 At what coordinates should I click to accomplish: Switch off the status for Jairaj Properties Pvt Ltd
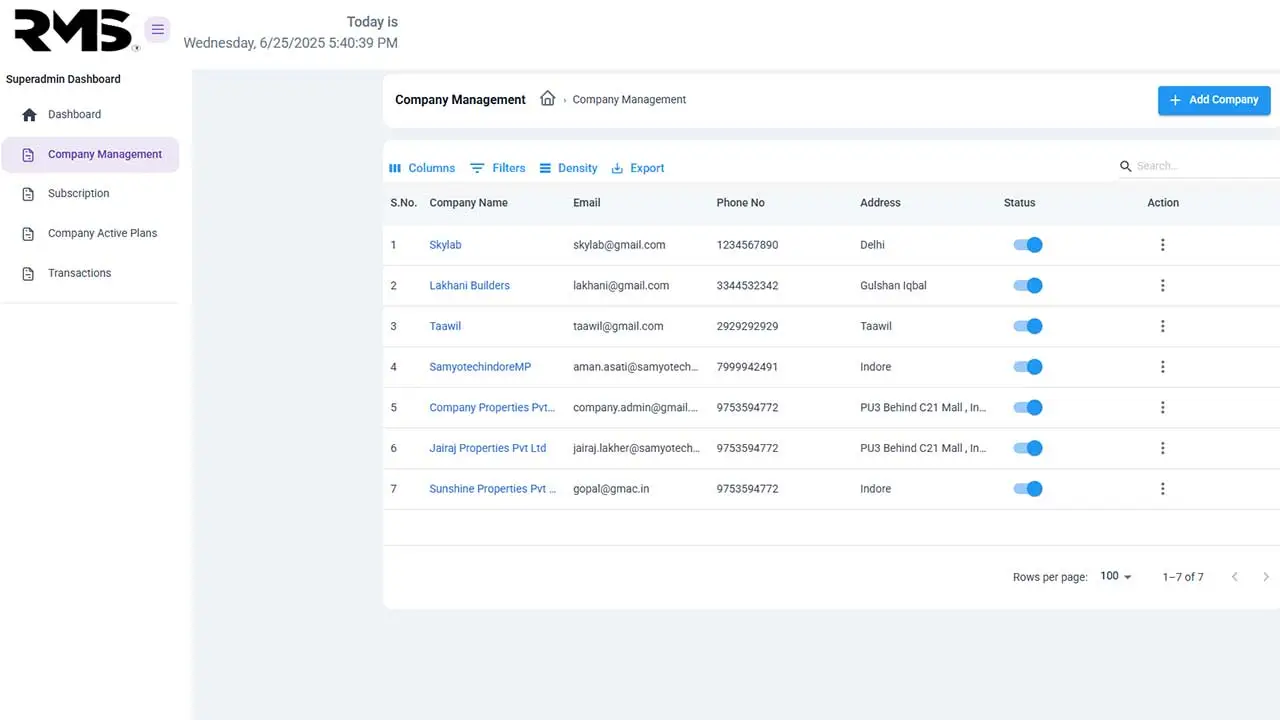(1028, 448)
